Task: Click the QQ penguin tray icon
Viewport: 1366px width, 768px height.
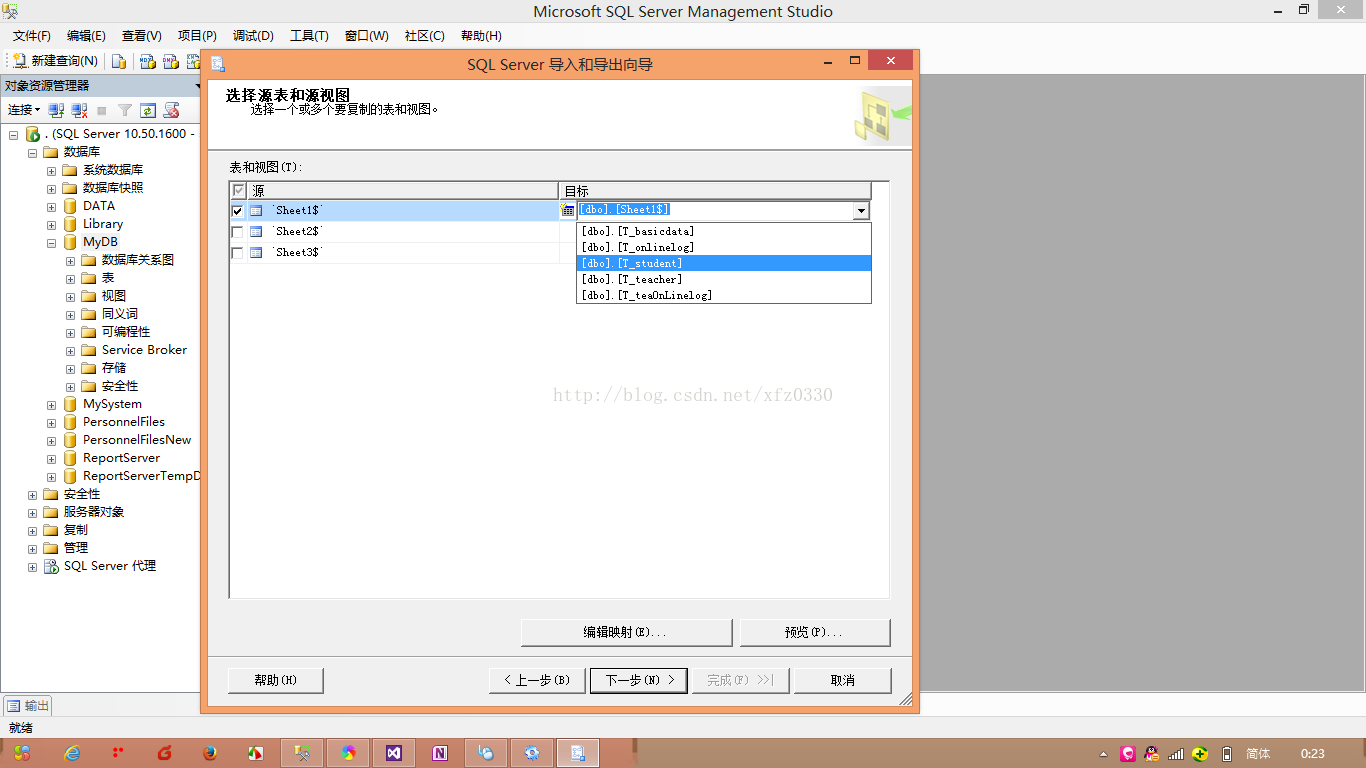Action: [x=1151, y=754]
